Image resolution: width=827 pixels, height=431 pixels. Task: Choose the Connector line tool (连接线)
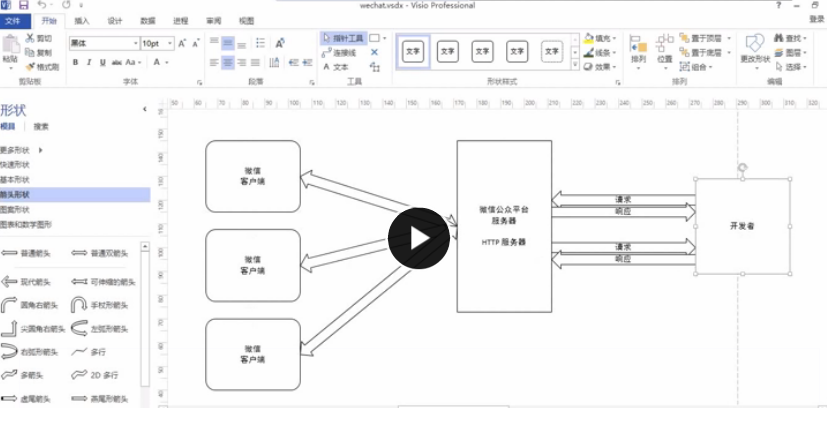click(x=339, y=53)
